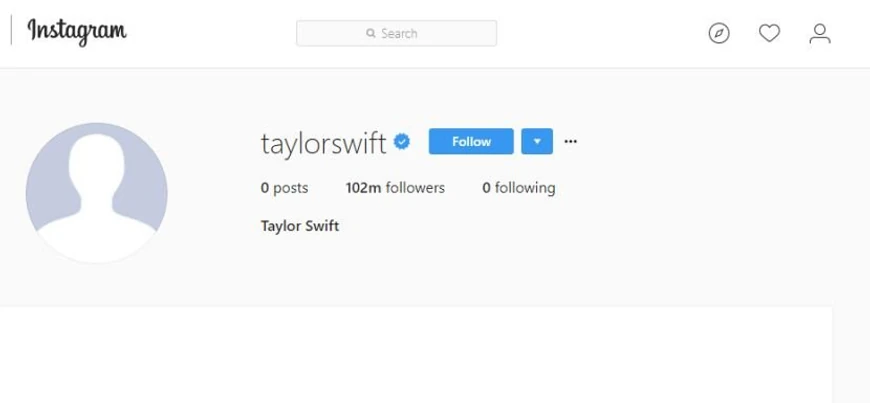This screenshot has height=403, width=870.
Task: Select the 0 posts counter
Action: tap(285, 188)
